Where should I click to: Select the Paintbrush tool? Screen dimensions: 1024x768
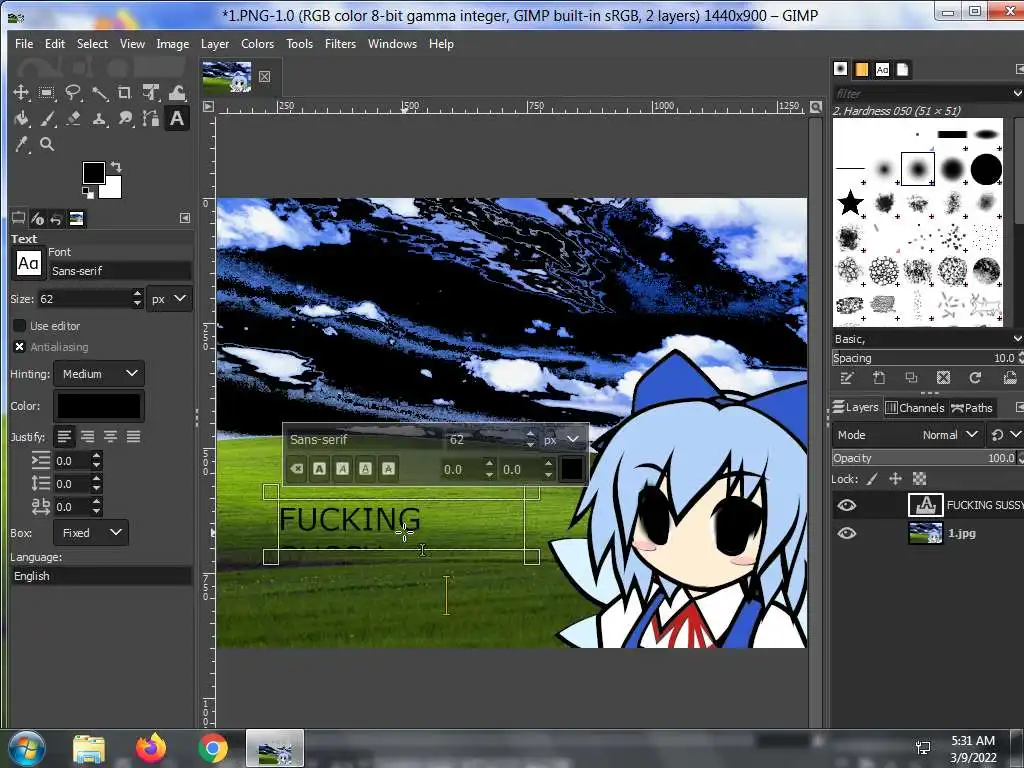46,119
